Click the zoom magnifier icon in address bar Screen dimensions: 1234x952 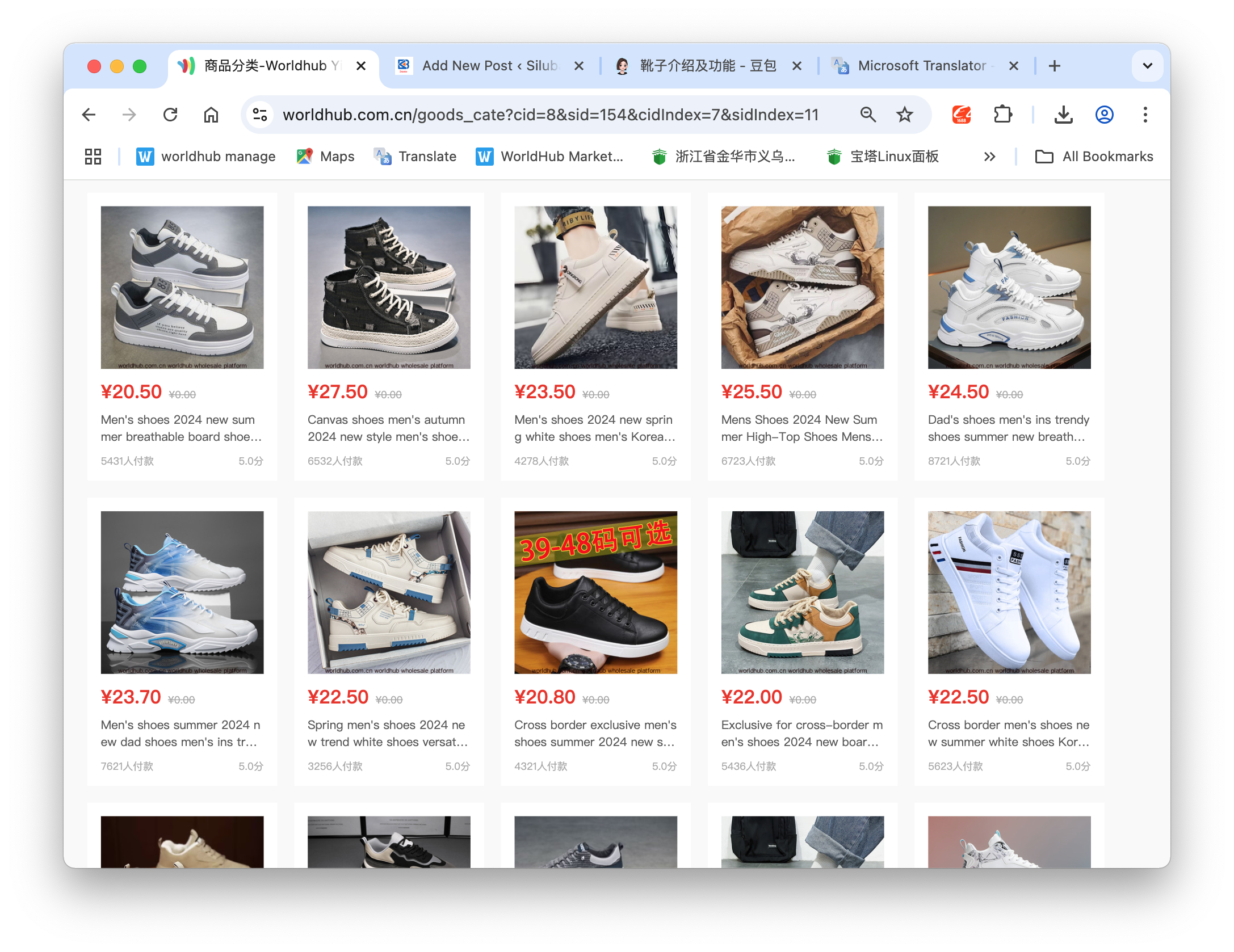[868, 115]
